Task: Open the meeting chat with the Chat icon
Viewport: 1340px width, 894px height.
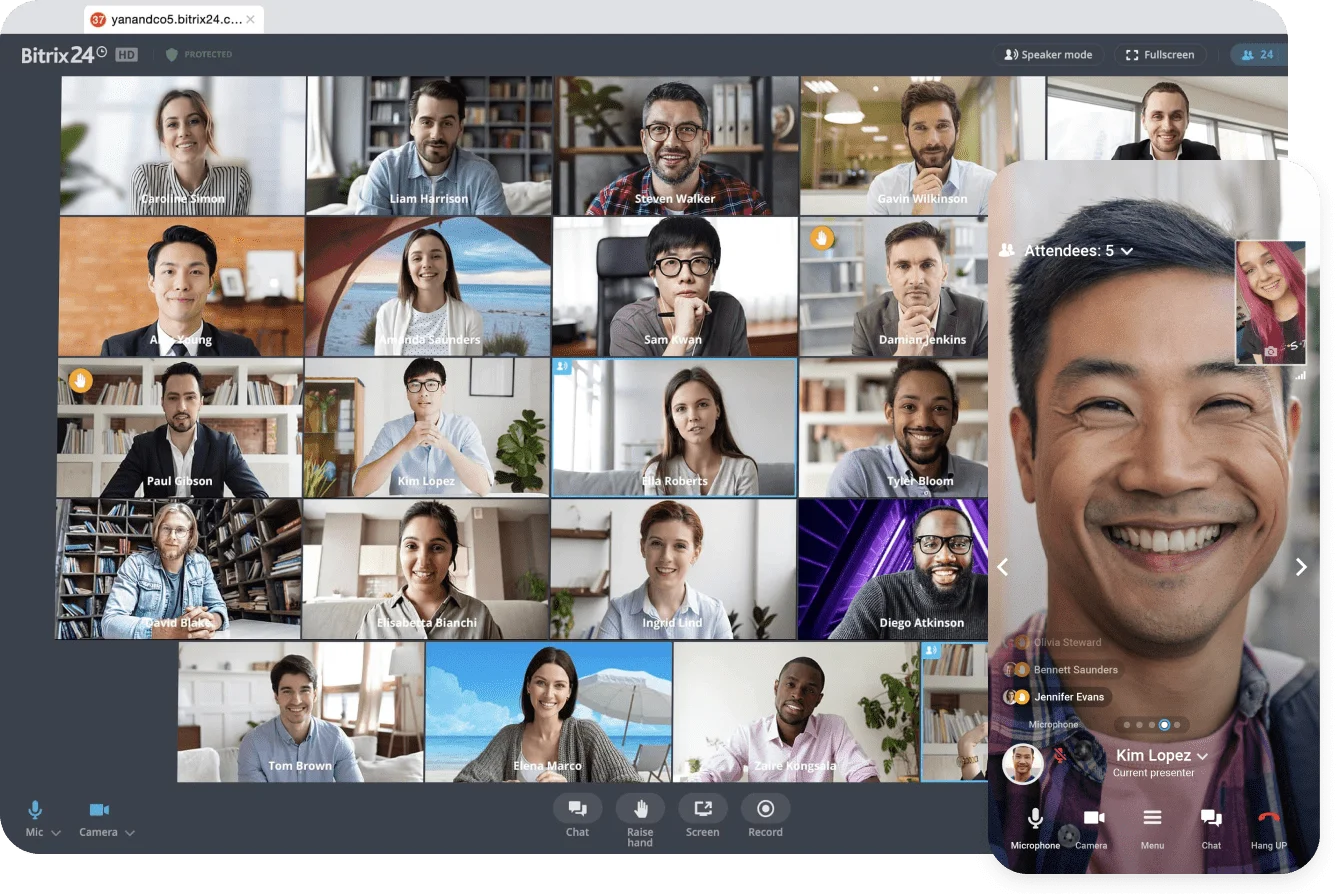Action: point(577,810)
